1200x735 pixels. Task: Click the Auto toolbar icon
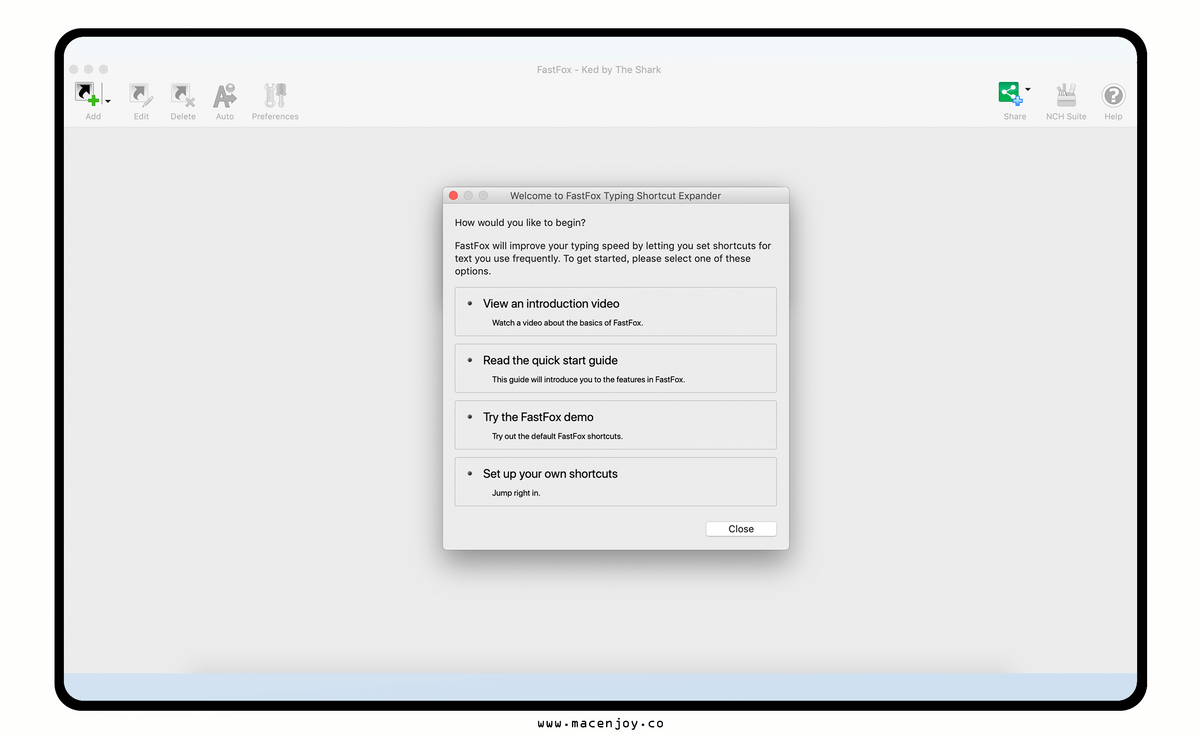(x=225, y=95)
